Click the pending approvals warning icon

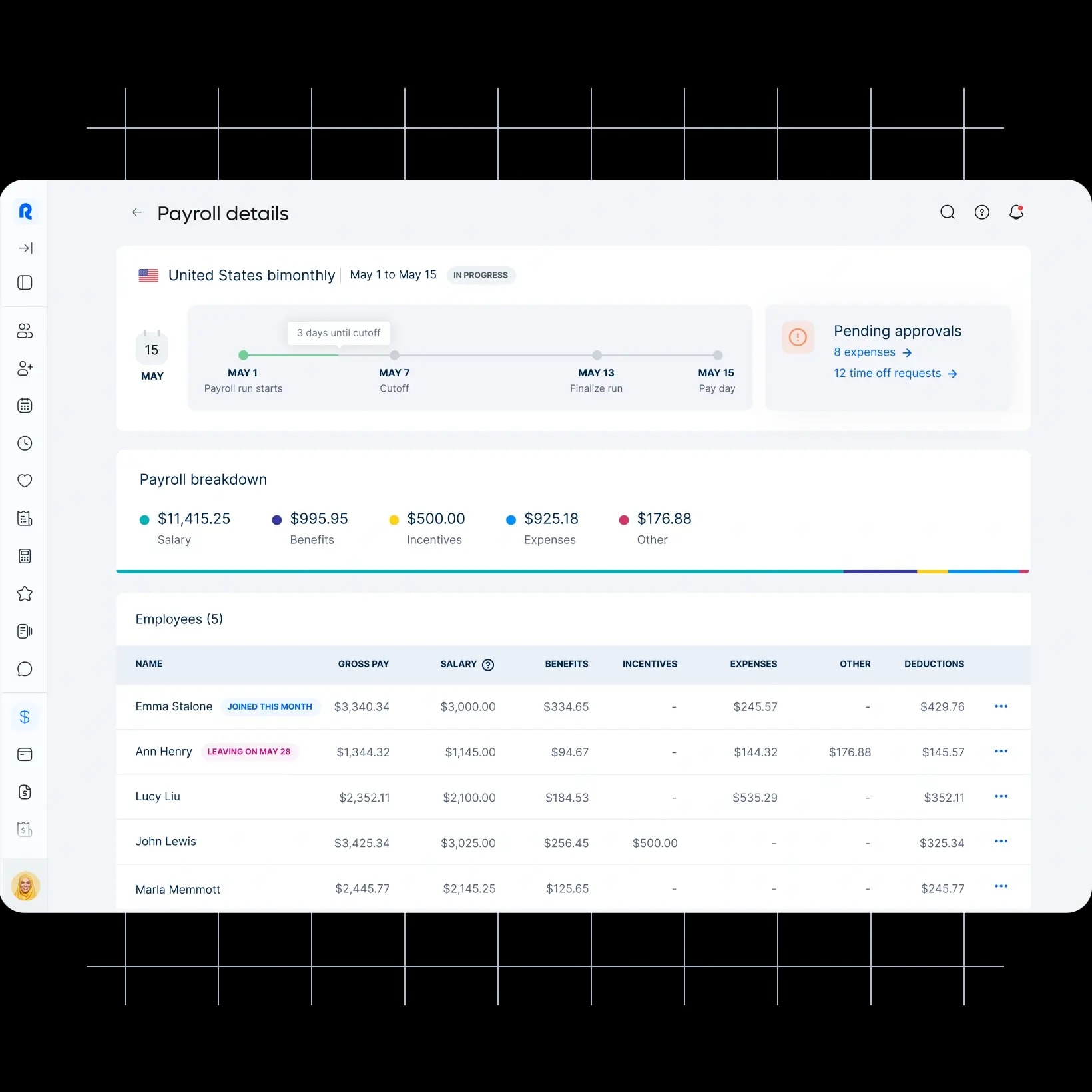coord(798,337)
